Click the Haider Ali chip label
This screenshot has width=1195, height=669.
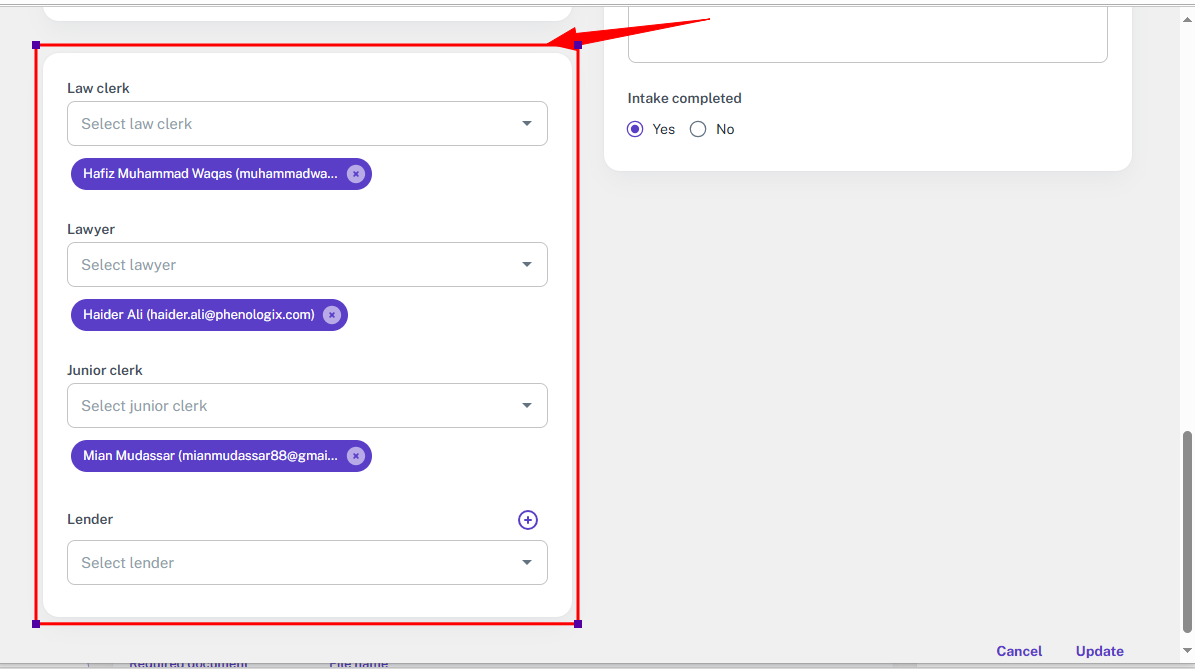pos(198,315)
